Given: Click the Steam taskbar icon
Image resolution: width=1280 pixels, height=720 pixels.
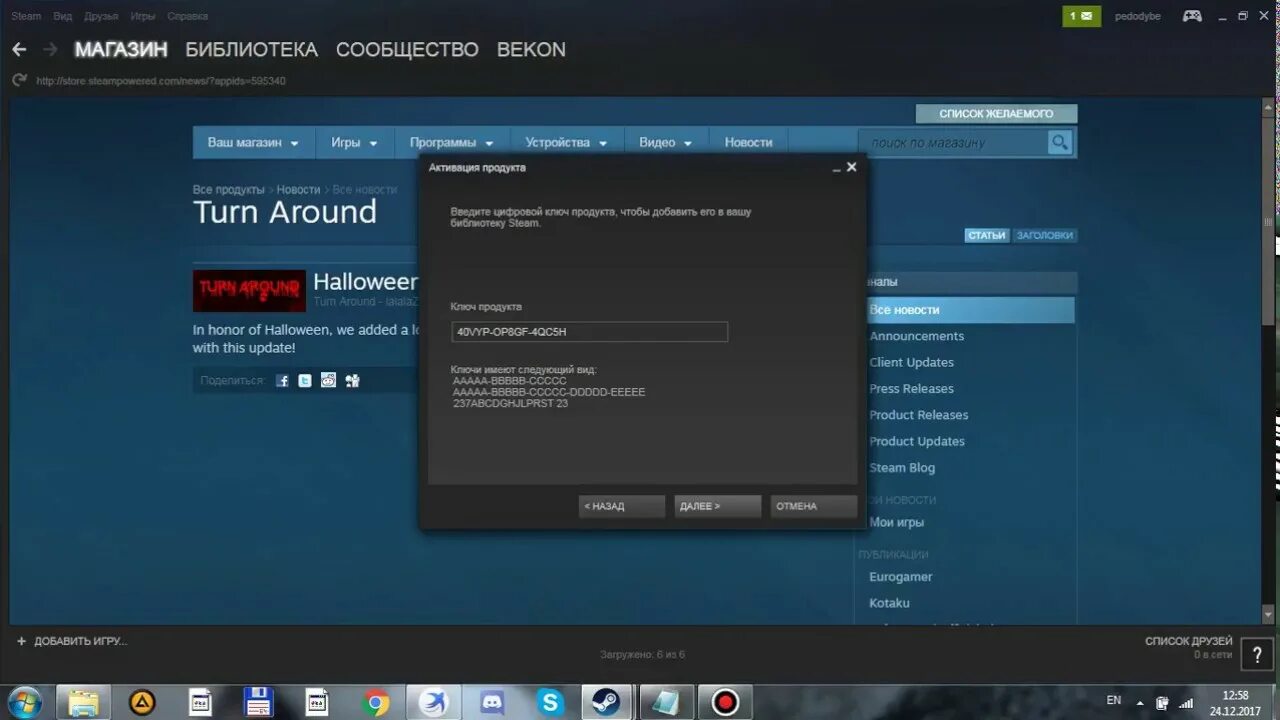Looking at the screenshot, I should (x=604, y=703).
